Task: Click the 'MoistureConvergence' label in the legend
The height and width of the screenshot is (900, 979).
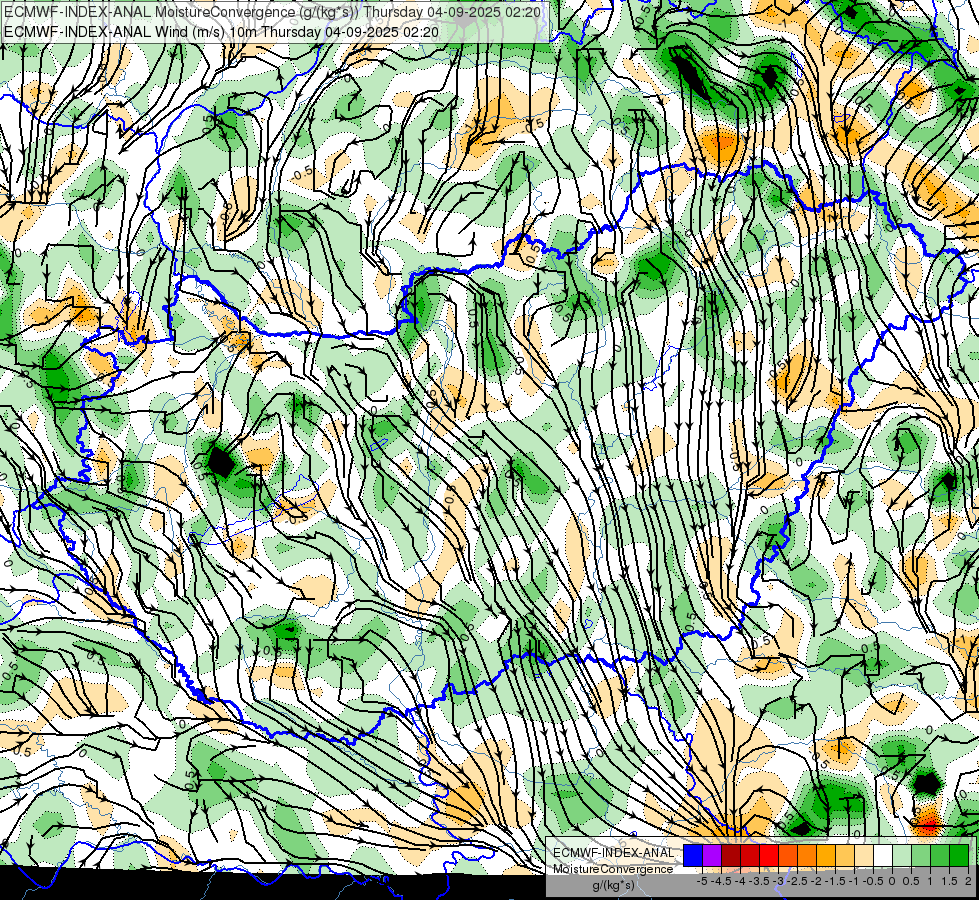Action: click(x=613, y=869)
